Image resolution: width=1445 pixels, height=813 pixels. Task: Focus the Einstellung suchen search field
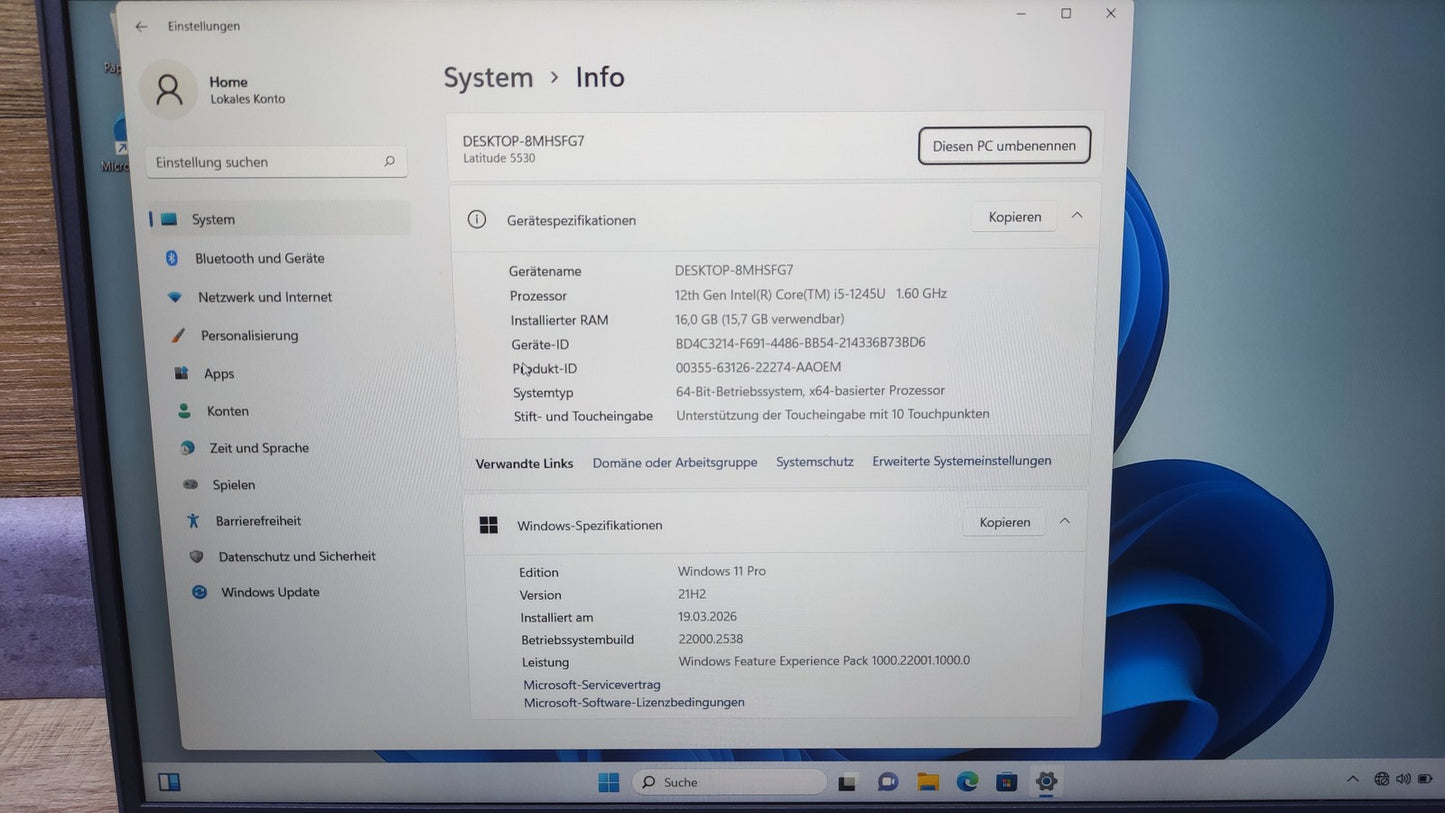click(276, 162)
